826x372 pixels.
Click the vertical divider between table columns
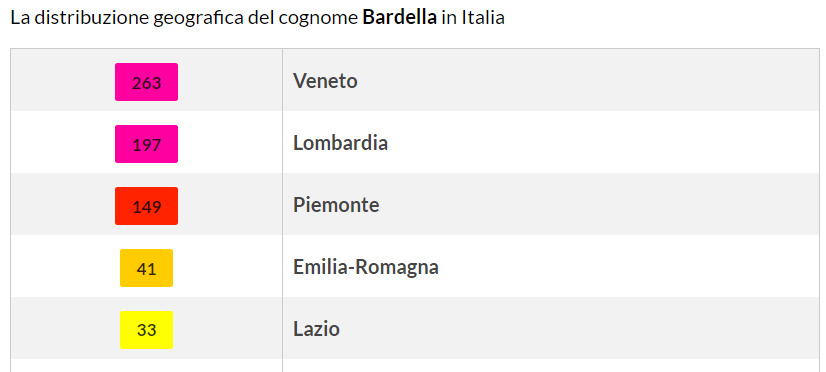pyautogui.click(x=282, y=210)
